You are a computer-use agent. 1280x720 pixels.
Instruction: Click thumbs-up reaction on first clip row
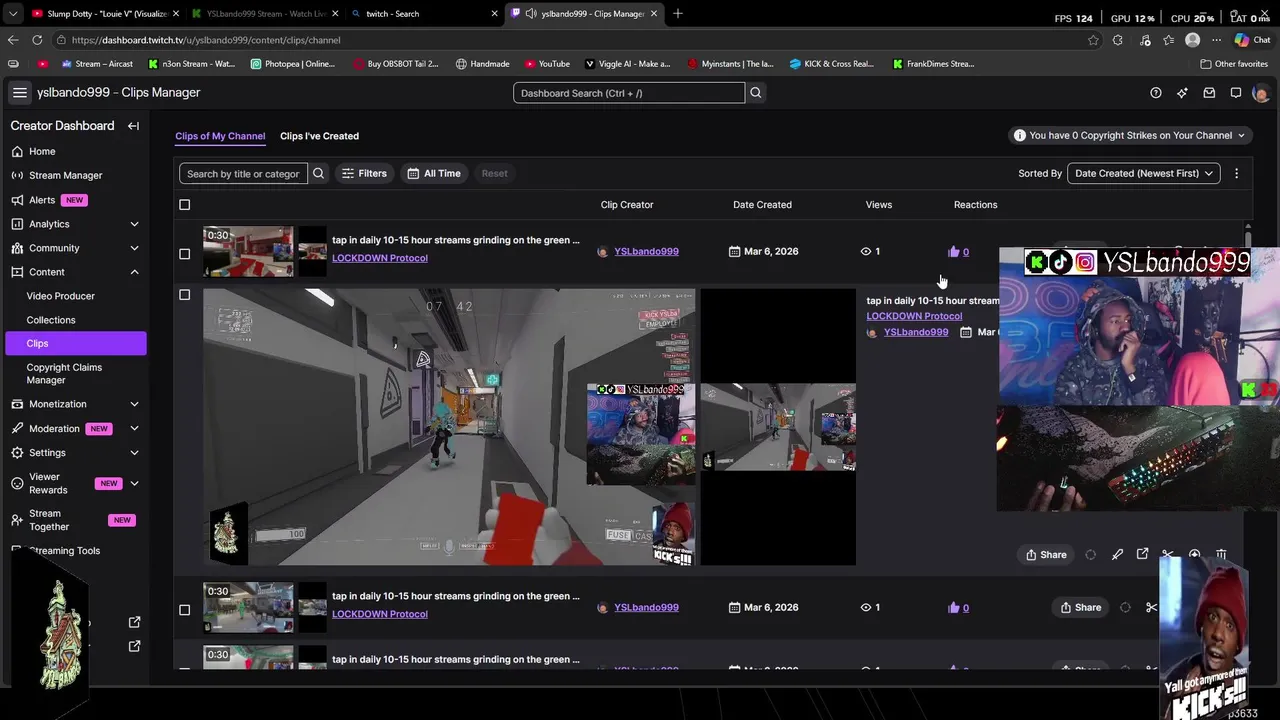click(953, 252)
